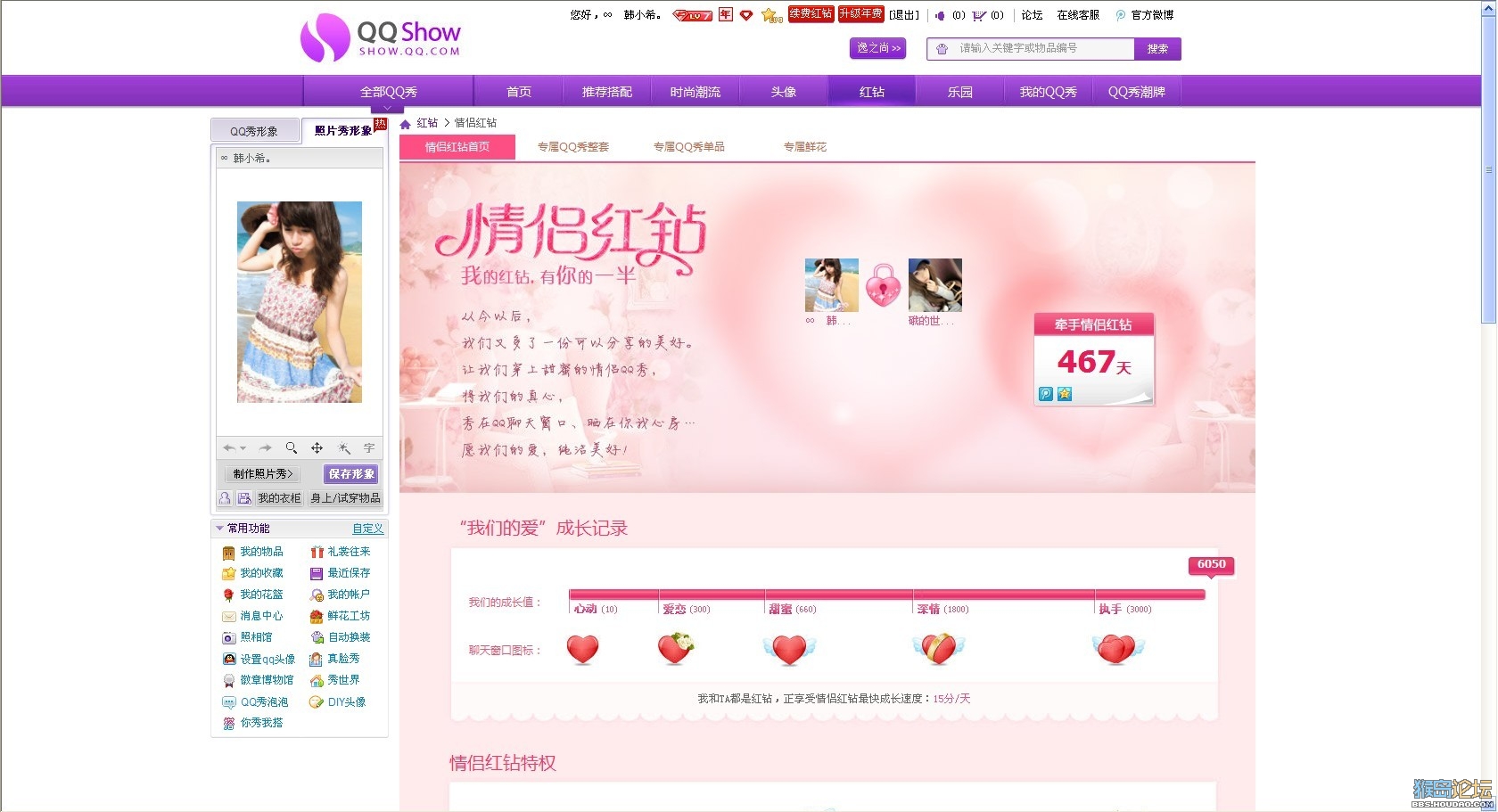
Task: Go to 首页 in navigation bar
Action: pos(519,92)
